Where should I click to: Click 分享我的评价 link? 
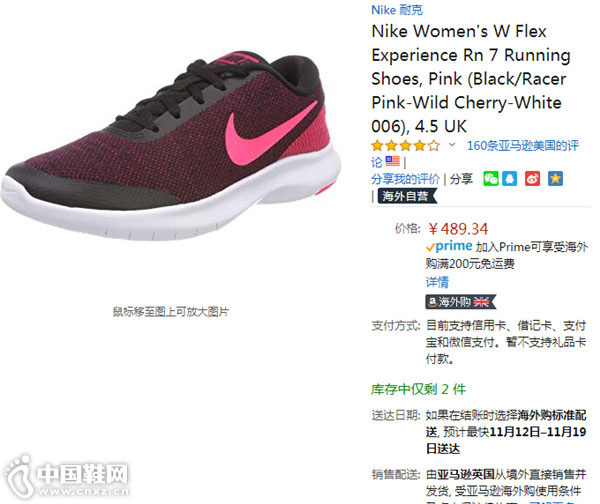(405, 179)
